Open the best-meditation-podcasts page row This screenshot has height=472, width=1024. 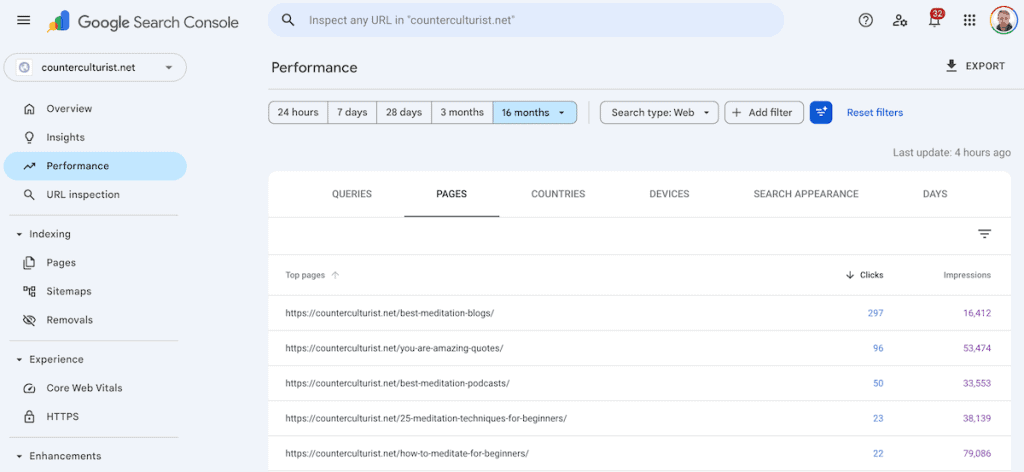639,383
